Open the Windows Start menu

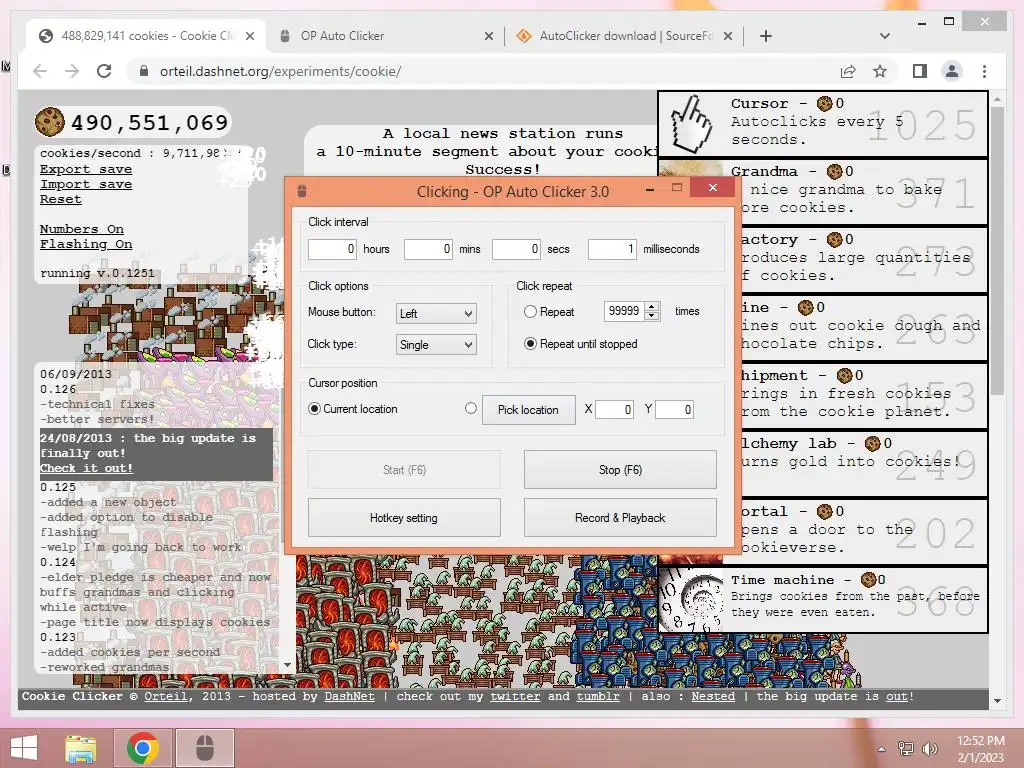[24, 748]
